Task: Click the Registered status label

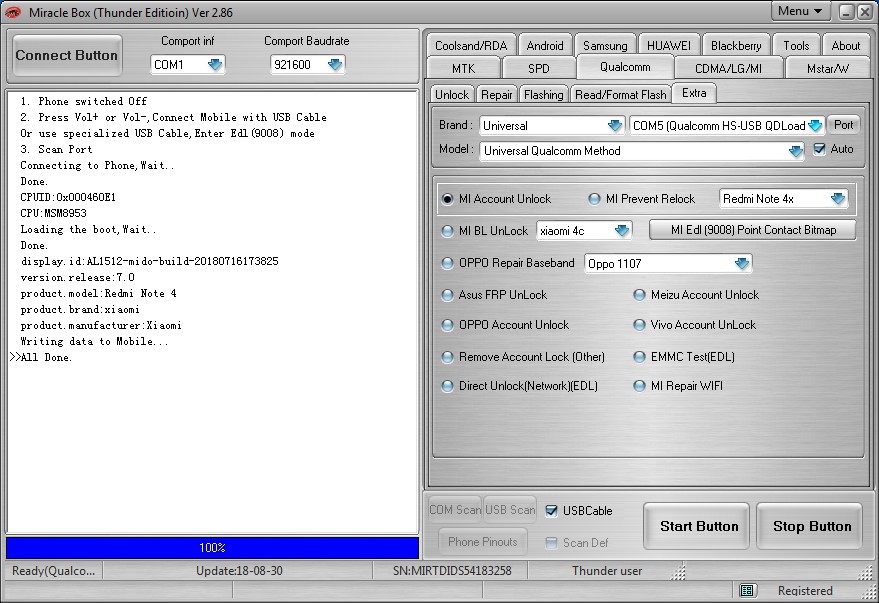Action: click(x=805, y=591)
